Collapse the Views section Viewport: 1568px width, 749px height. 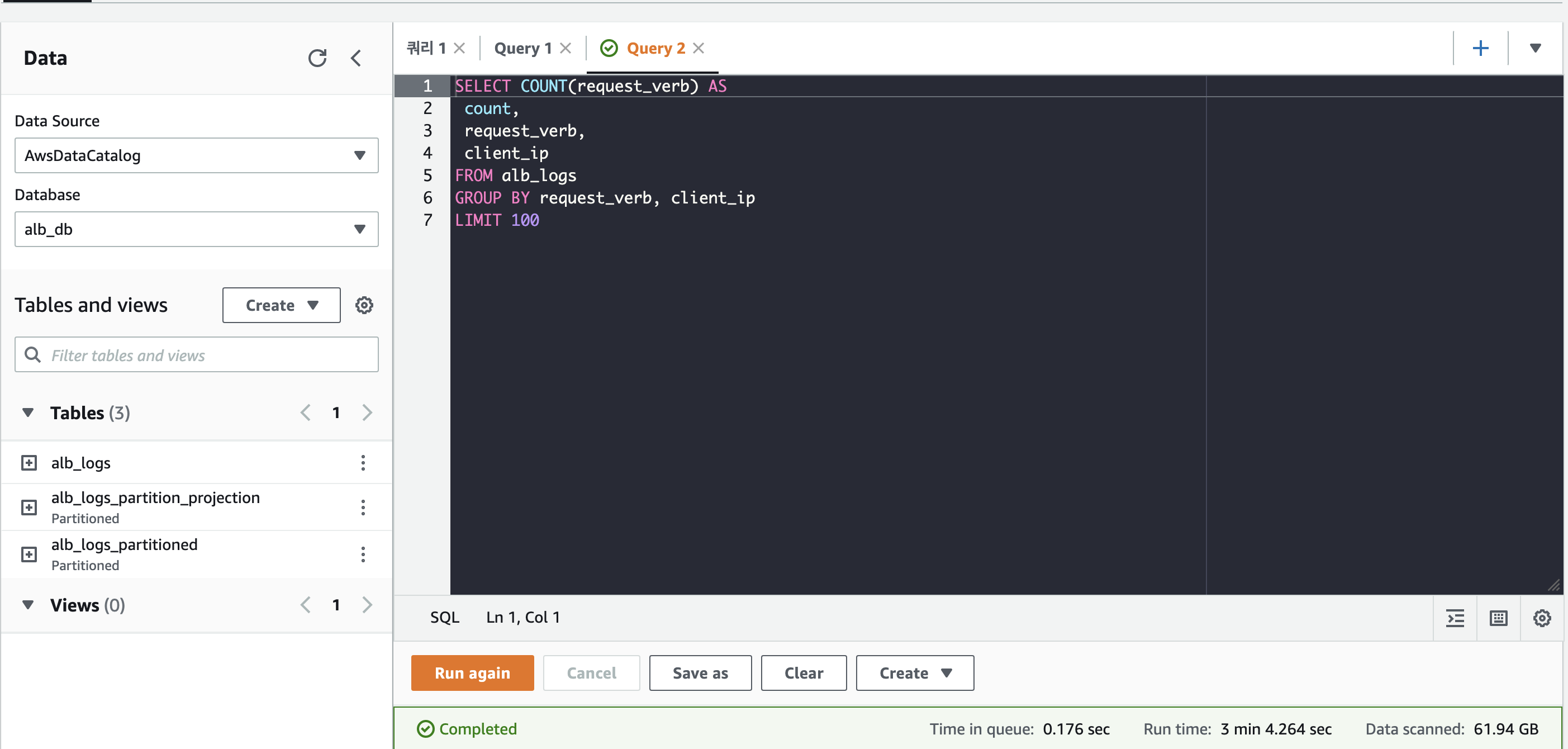tap(28, 605)
